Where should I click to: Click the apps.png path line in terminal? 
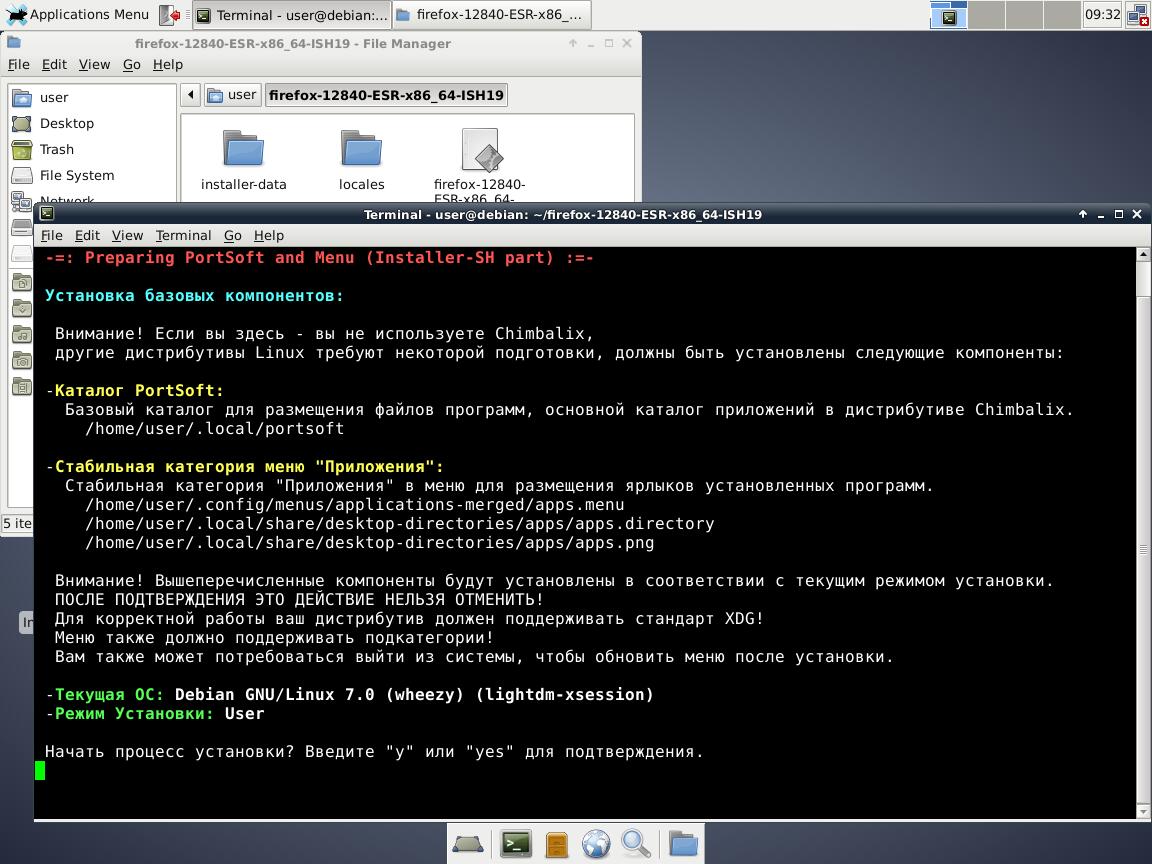pos(370,543)
